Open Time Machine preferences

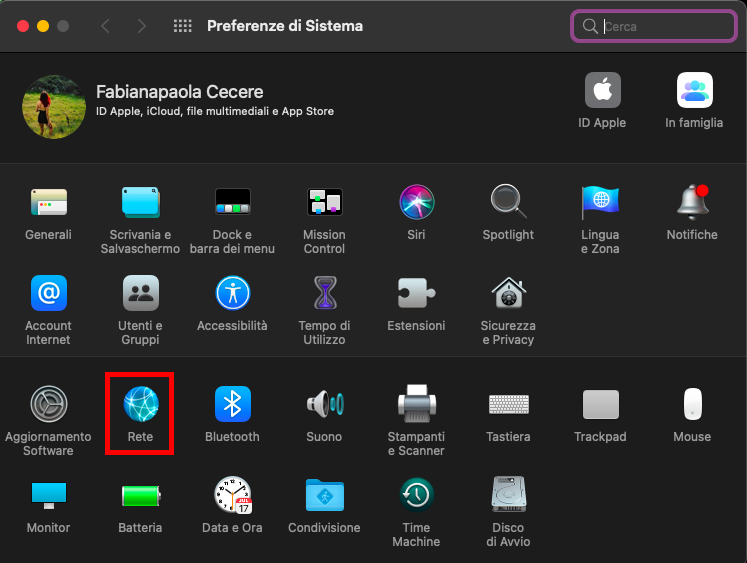click(416, 495)
